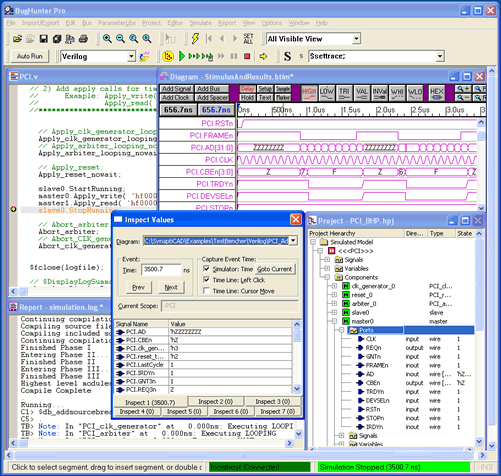This screenshot has width=501, height=476.
Task: Click the save all stacked disks icon
Action: coord(57,39)
